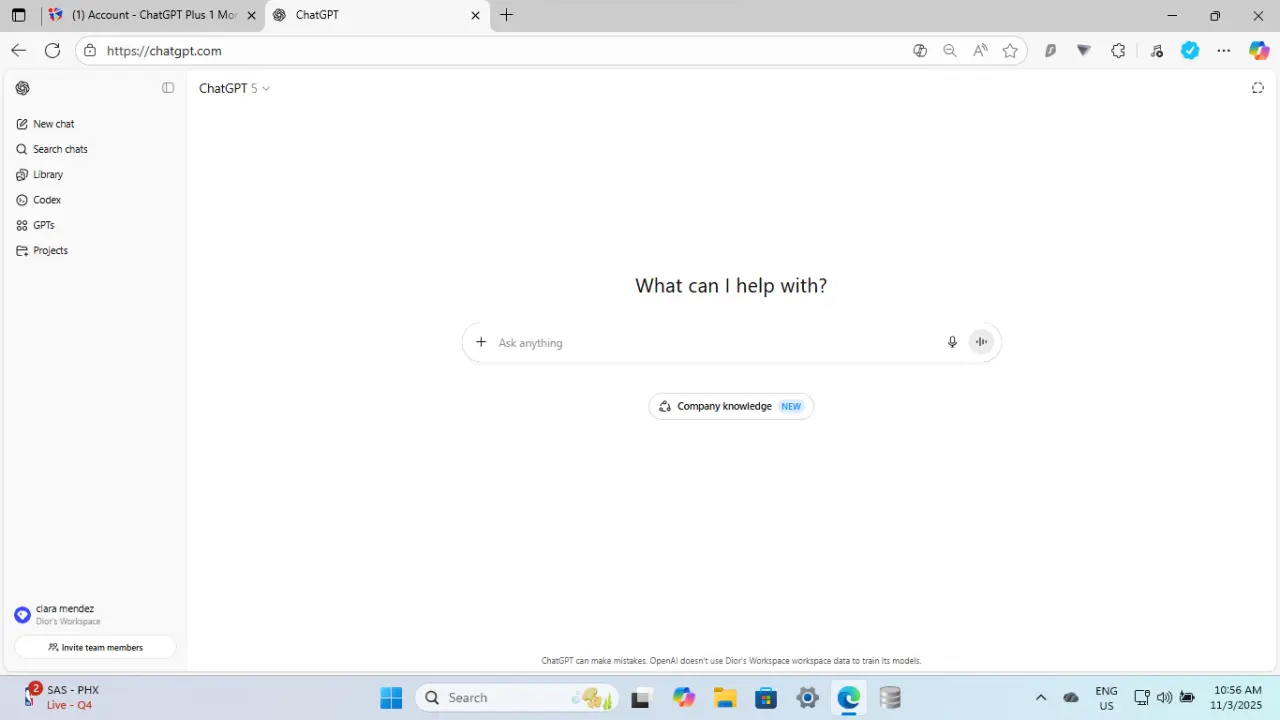The height and width of the screenshot is (720, 1280).
Task: Open the Library section
Action: tap(93, 174)
